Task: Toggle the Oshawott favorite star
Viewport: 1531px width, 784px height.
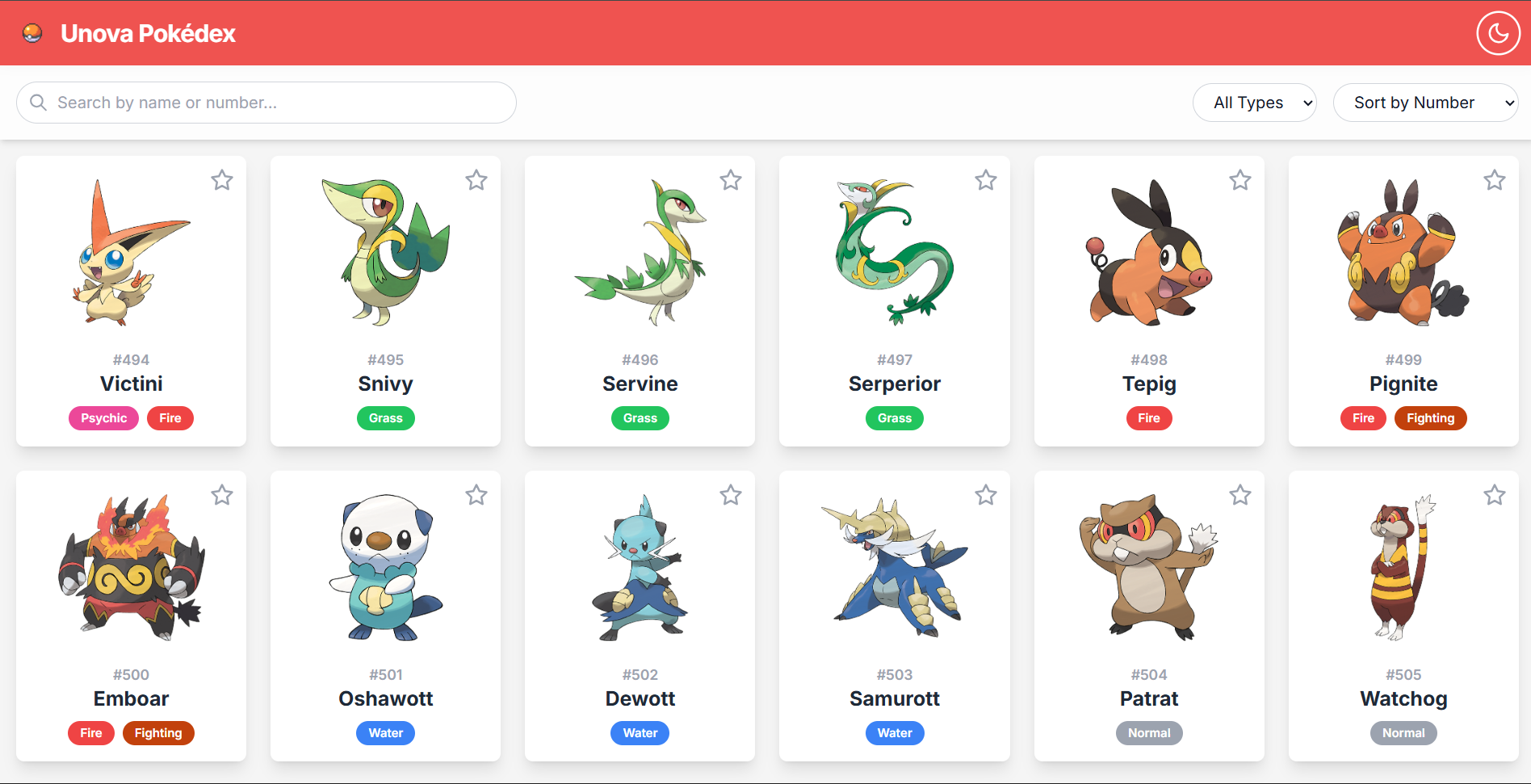Action: (x=476, y=495)
